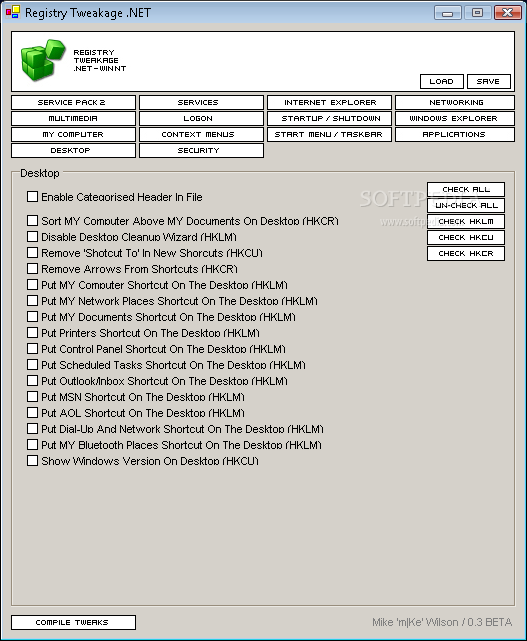This screenshot has height=641, width=527.
Task: Click the Compile Tweaks button
Action: point(73,622)
